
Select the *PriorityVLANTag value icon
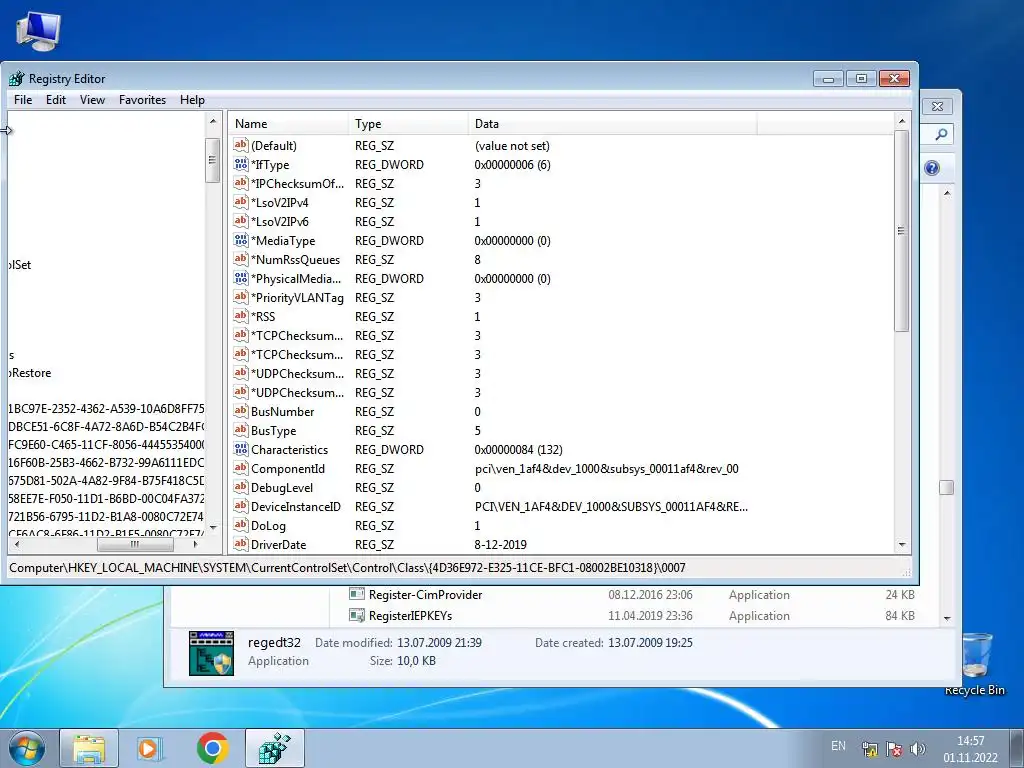(x=240, y=296)
